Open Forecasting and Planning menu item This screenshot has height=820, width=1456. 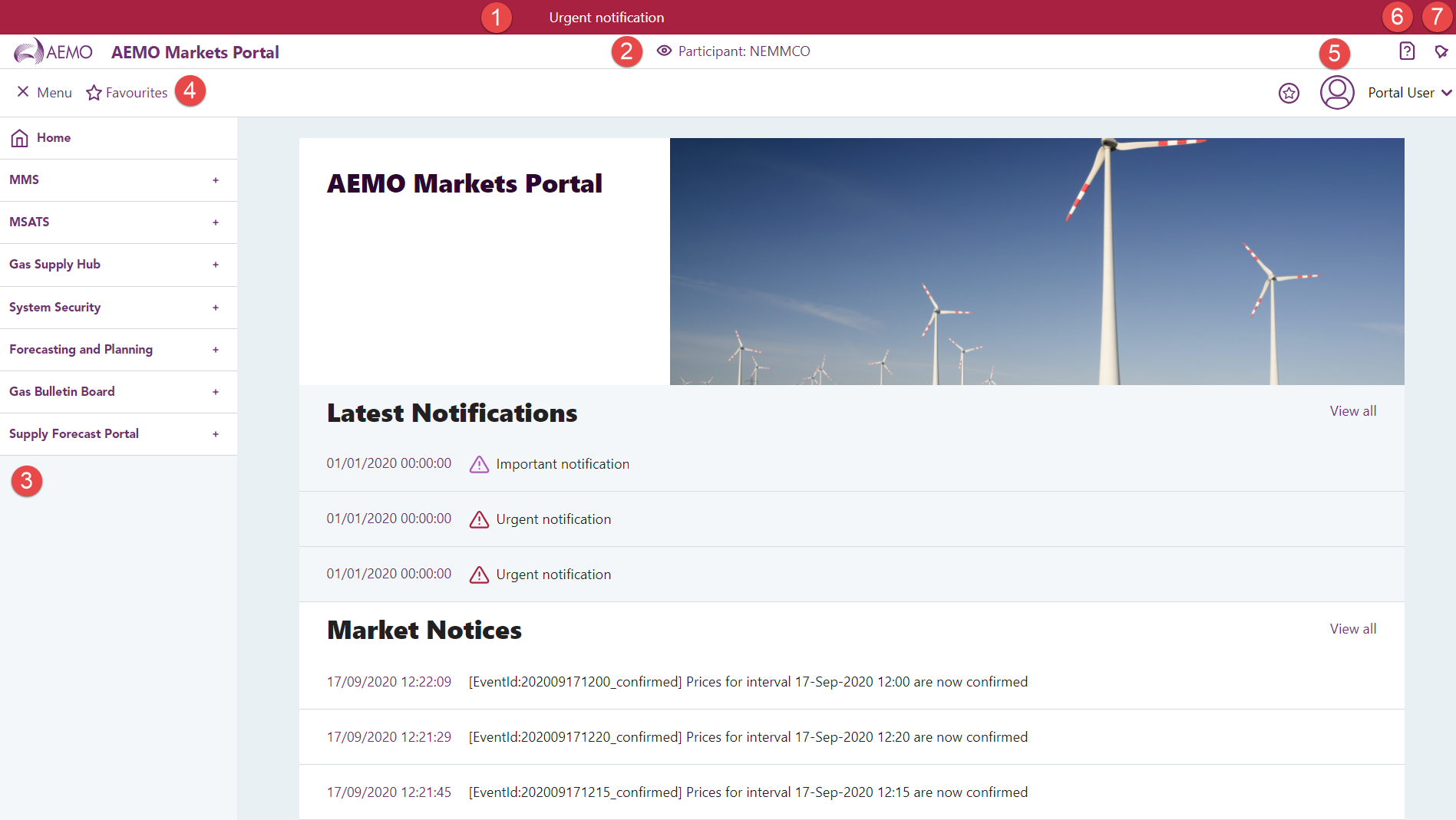click(x=118, y=350)
